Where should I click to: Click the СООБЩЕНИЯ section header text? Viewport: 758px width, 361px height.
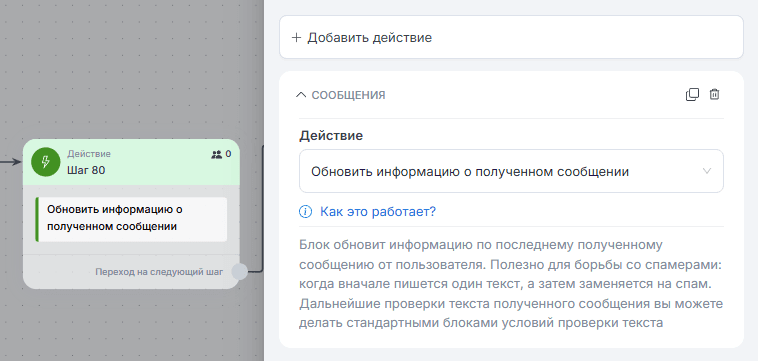click(348, 95)
